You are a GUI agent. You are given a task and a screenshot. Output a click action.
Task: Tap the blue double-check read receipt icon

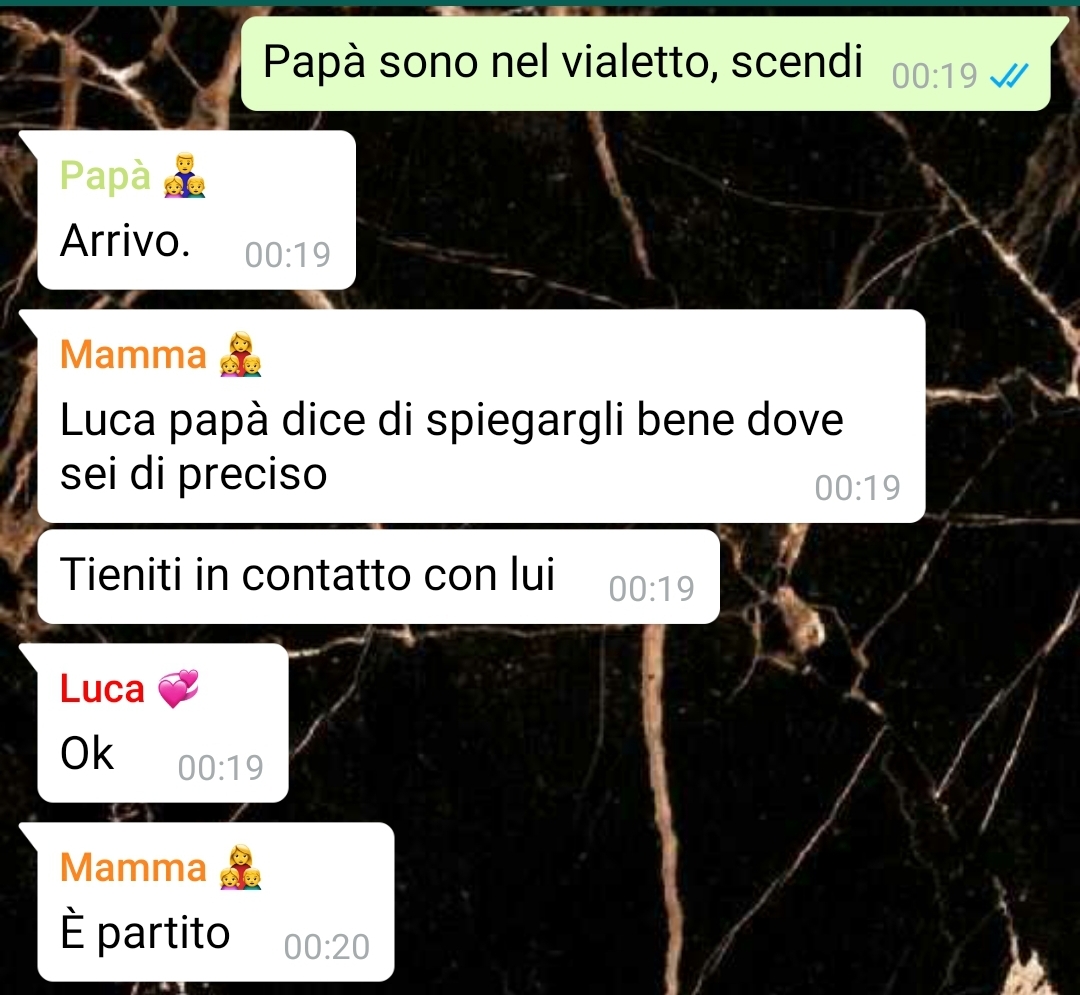[x=1009, y=76]
